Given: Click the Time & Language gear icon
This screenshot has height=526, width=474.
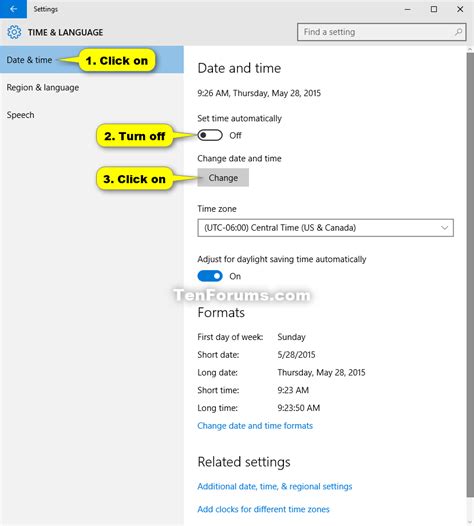Looking at the screenshot, I should point(14,32).
